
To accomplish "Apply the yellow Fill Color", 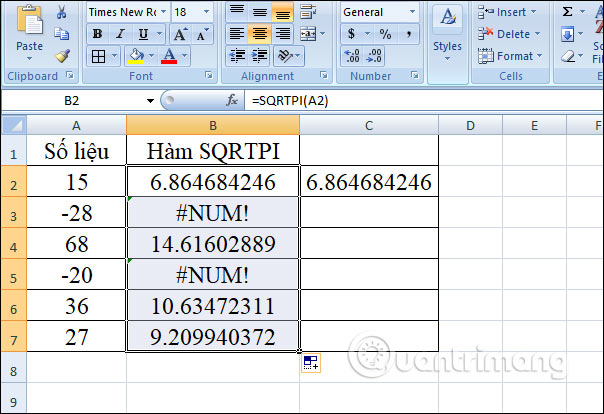I will [136, 56].
